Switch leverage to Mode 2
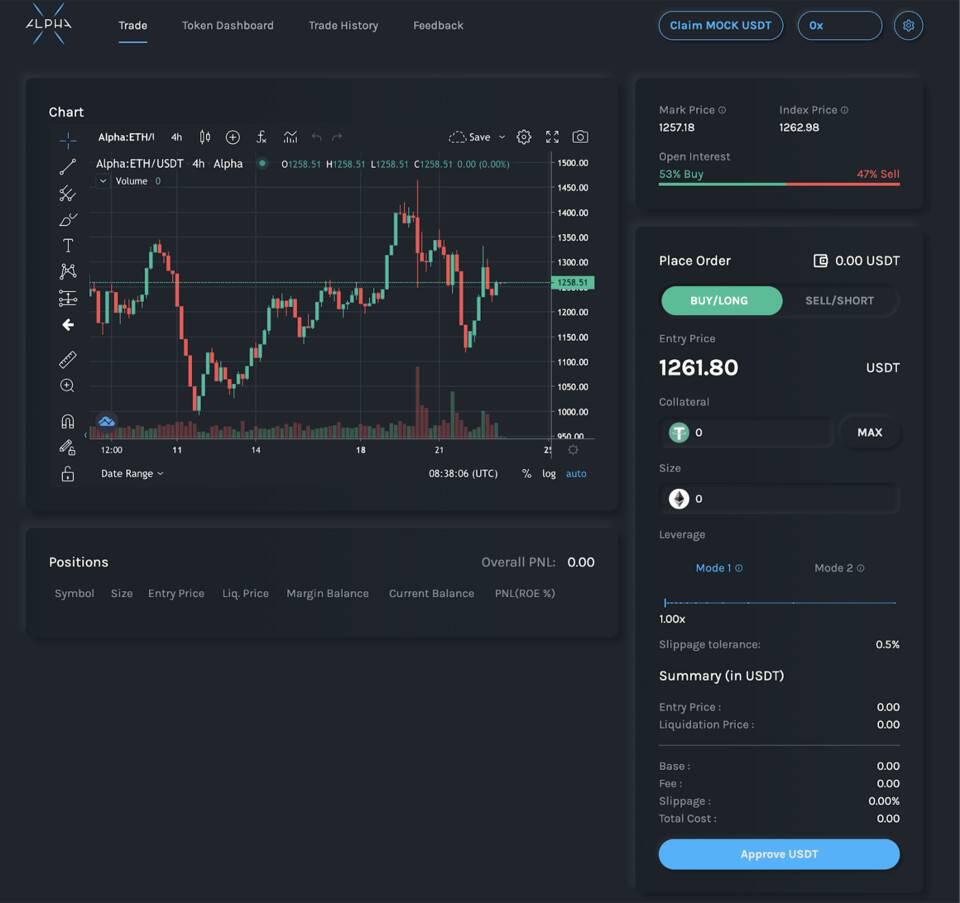This screenshot has height=903, width=960. pos(833,568)
